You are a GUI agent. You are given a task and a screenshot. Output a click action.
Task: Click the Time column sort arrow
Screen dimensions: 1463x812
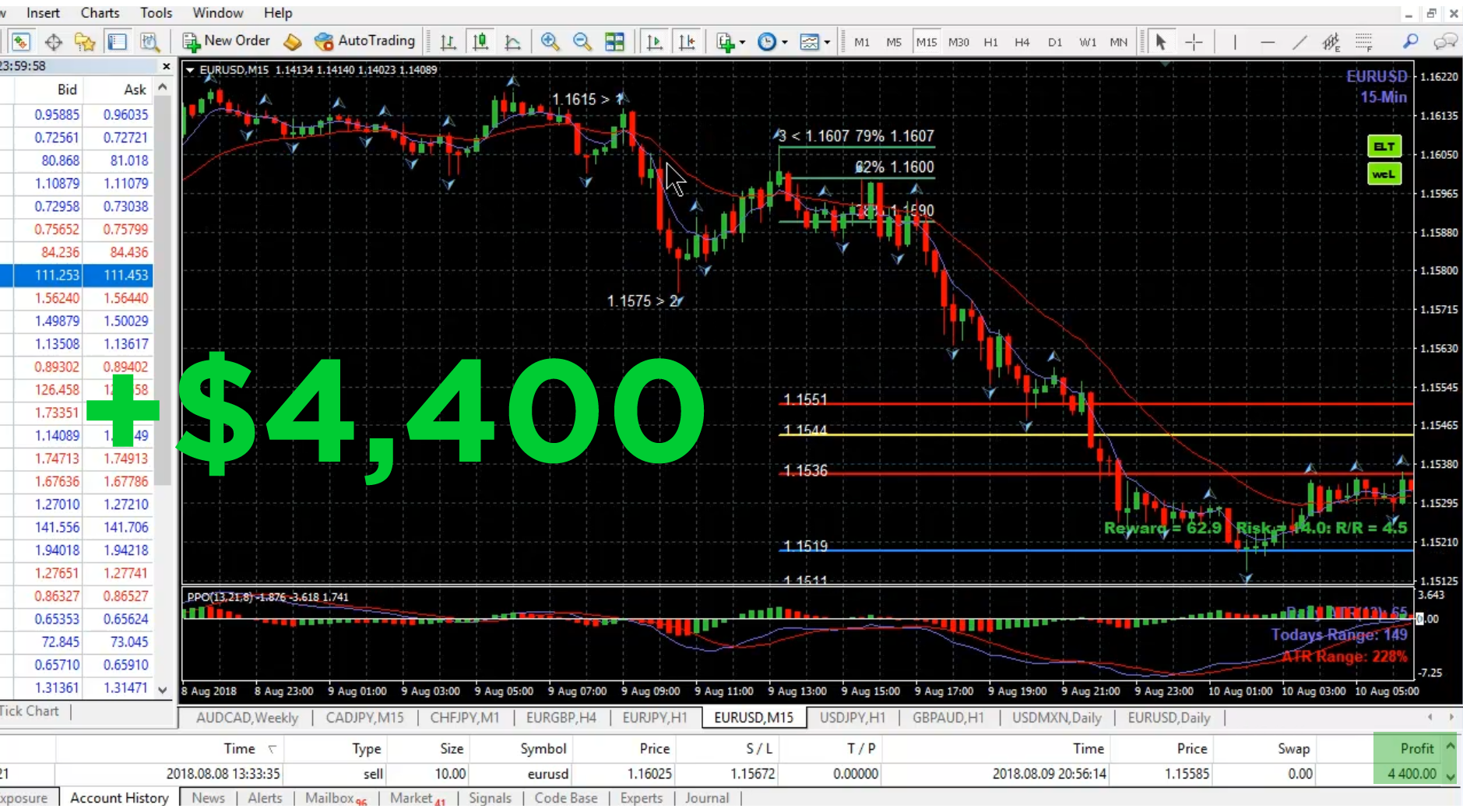pos(272,749)
